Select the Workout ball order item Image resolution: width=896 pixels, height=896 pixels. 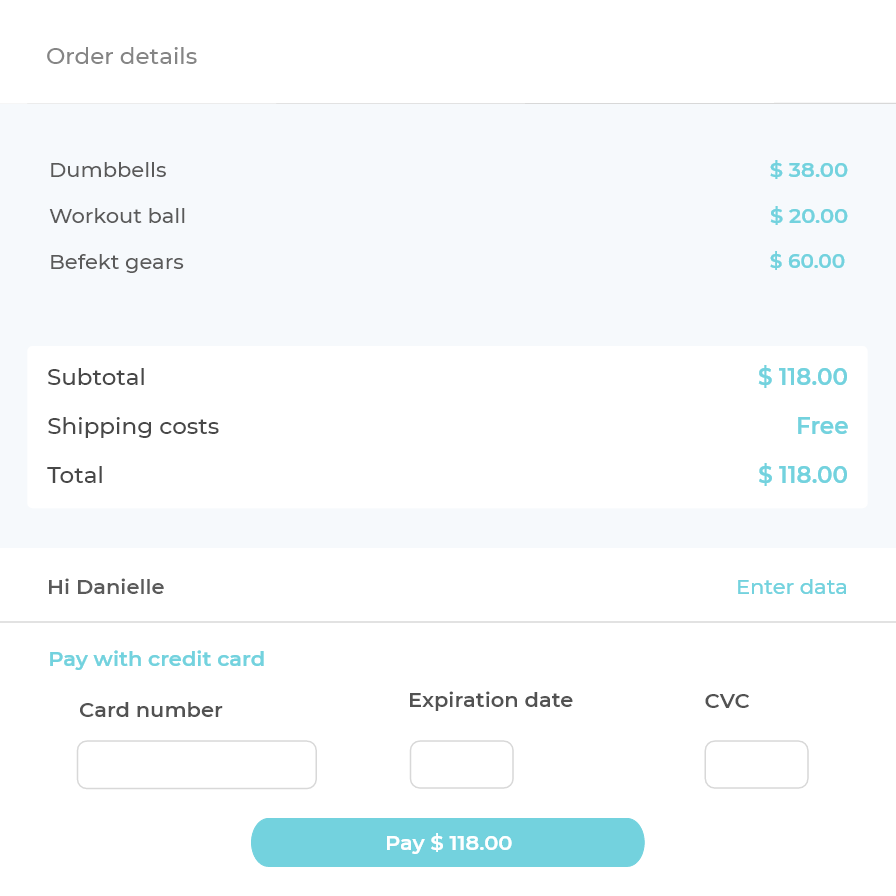(118, 216)
